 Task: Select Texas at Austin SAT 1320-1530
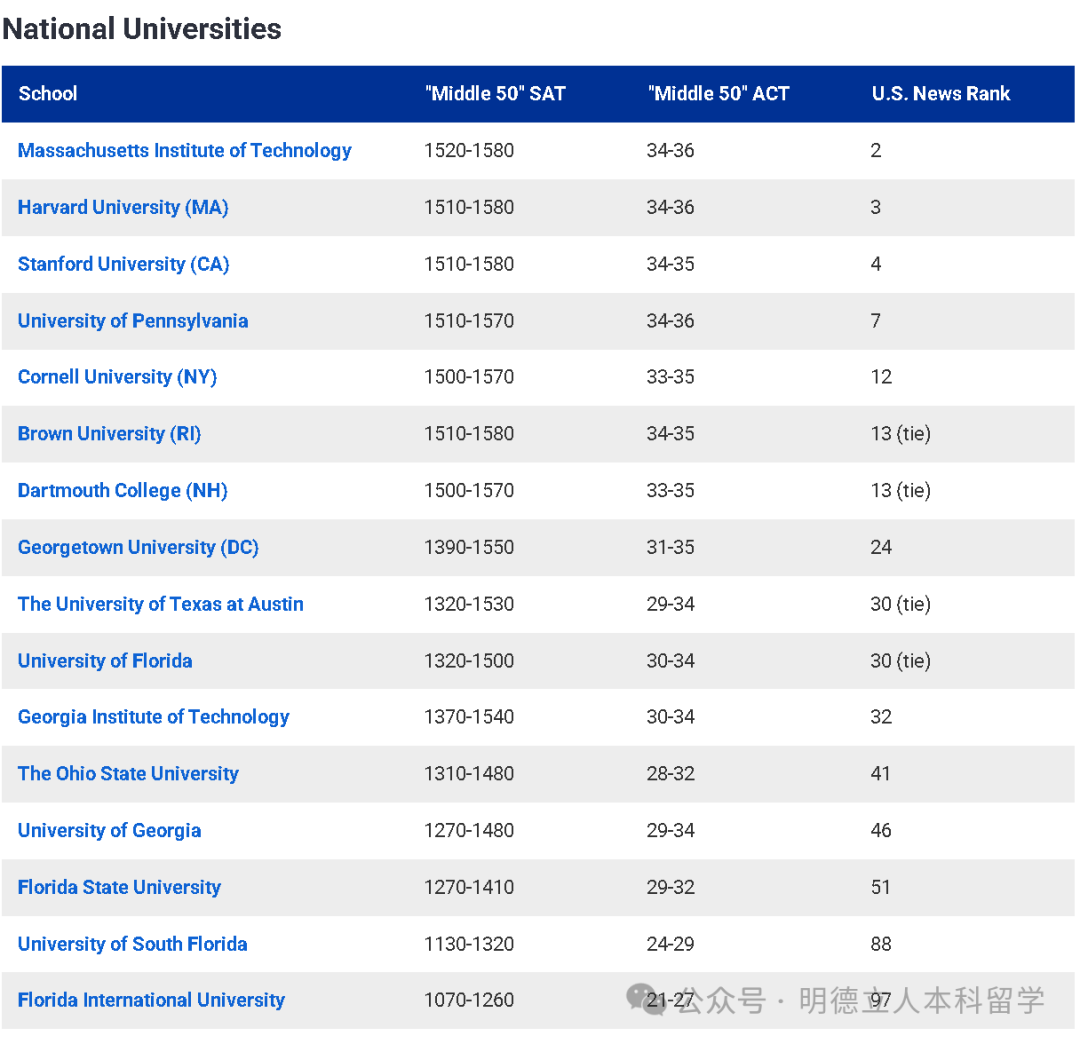click(x=469, y=604)
